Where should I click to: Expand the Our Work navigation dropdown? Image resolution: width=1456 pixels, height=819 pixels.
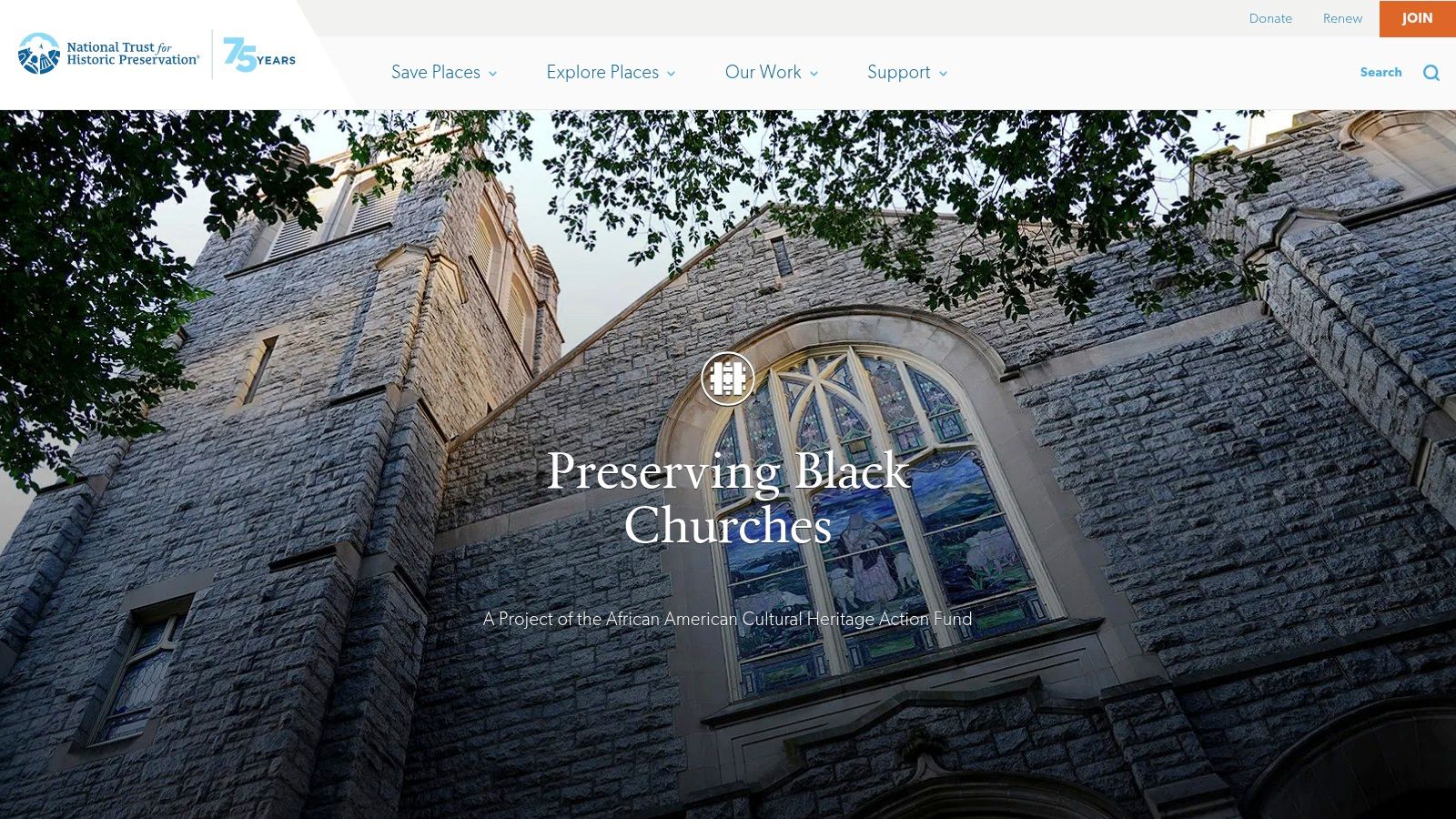click(x=814, y=73)
